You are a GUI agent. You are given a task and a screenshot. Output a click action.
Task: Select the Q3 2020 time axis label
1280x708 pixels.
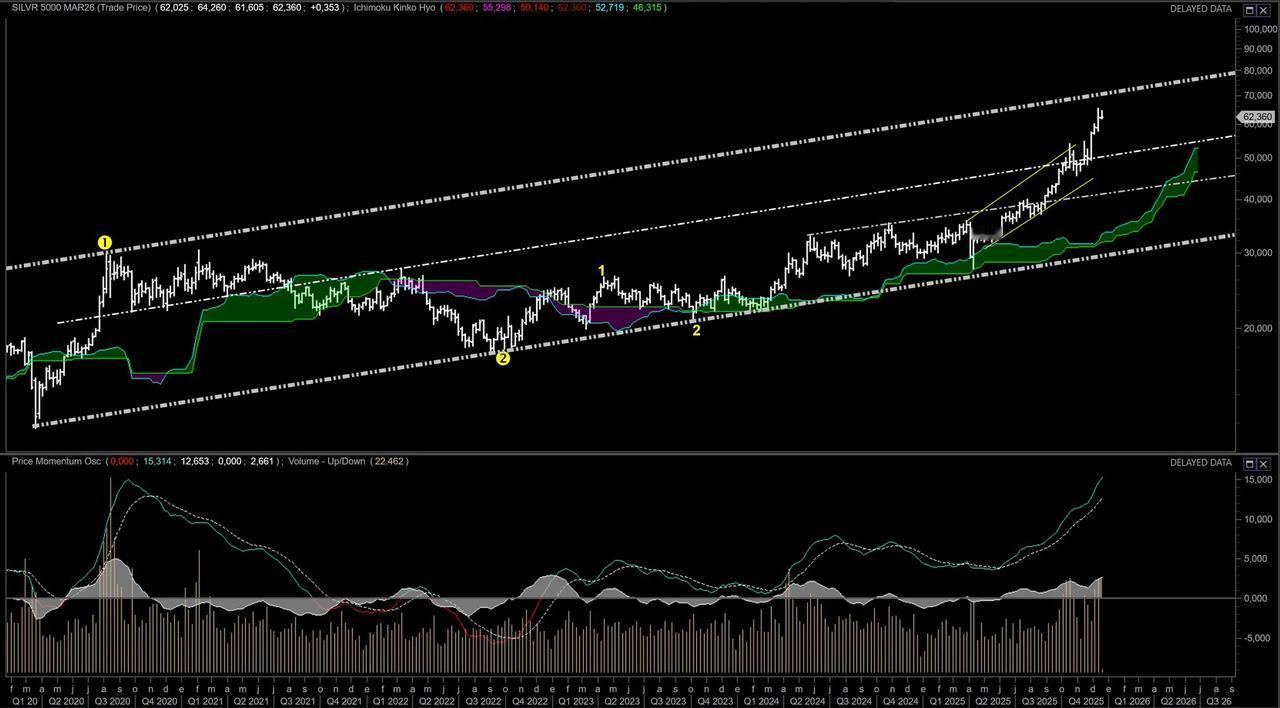(x=111, y=702)
